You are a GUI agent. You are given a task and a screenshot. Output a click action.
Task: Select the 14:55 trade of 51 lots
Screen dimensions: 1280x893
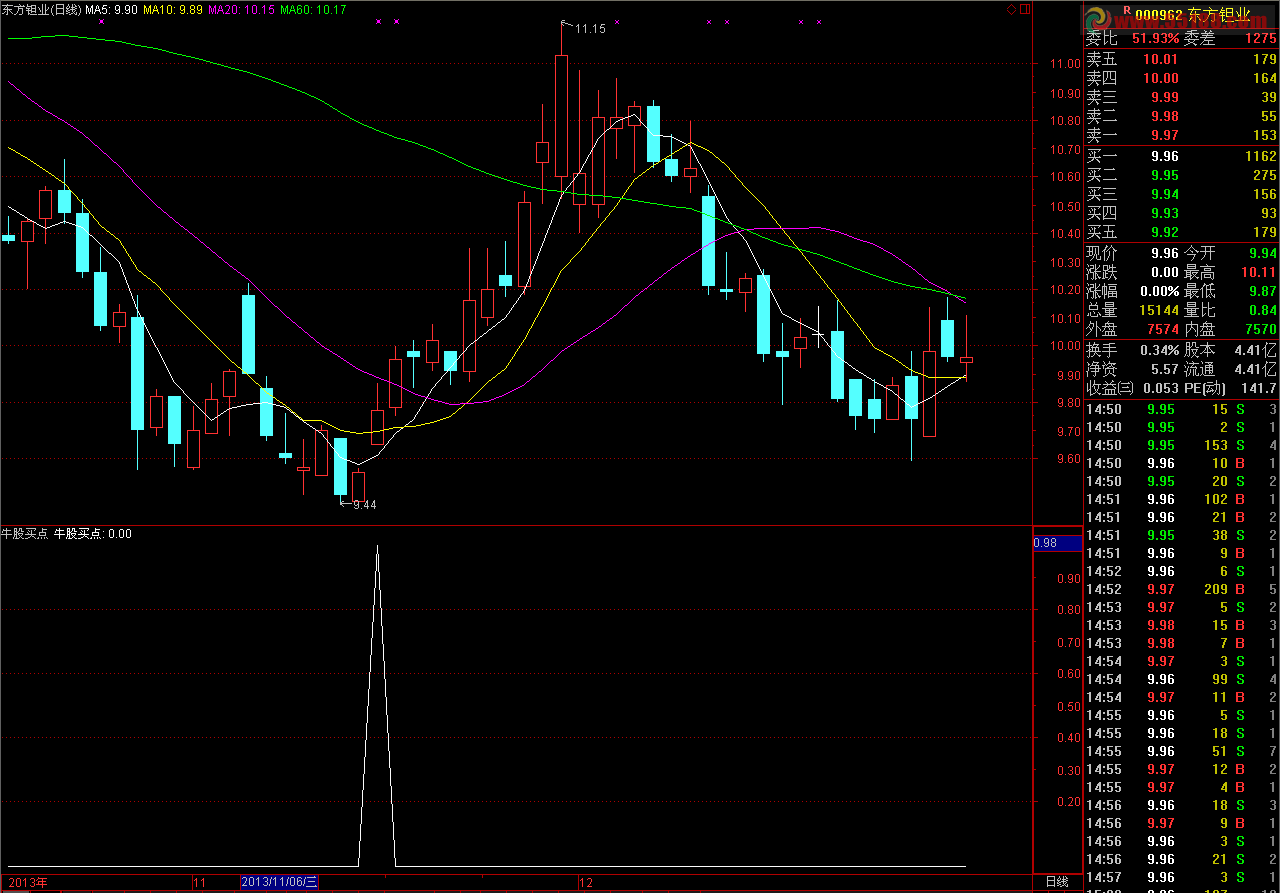(1182, 751)
